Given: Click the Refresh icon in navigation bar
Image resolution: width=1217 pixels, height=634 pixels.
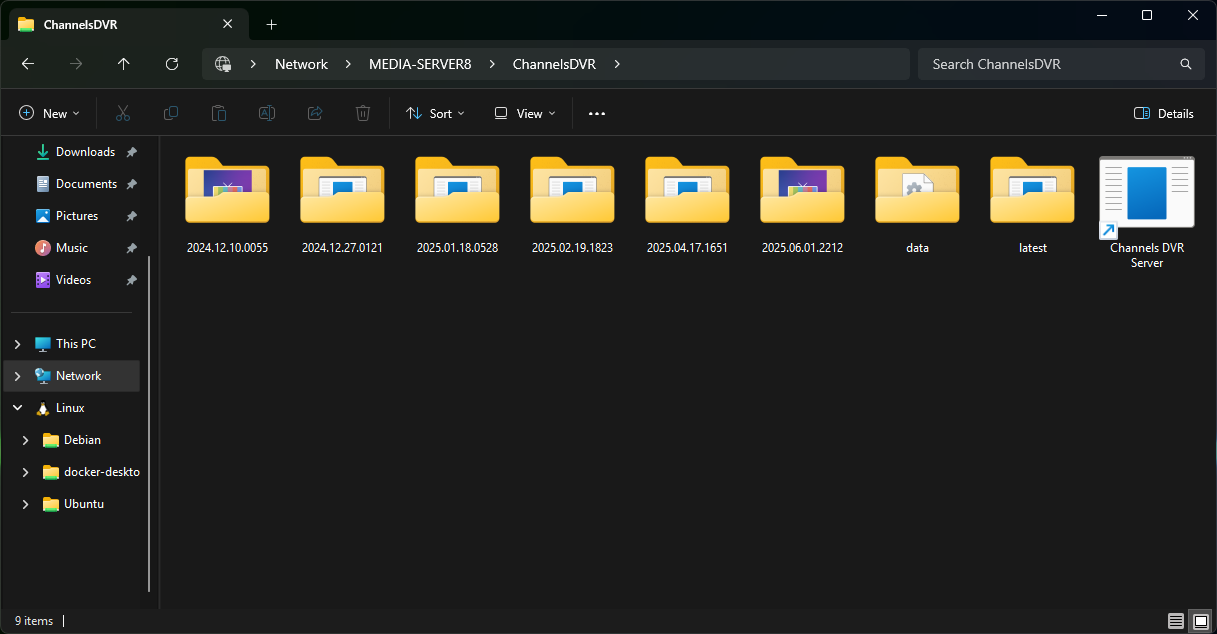Looking at the screenshot, I should coord(172,64).
